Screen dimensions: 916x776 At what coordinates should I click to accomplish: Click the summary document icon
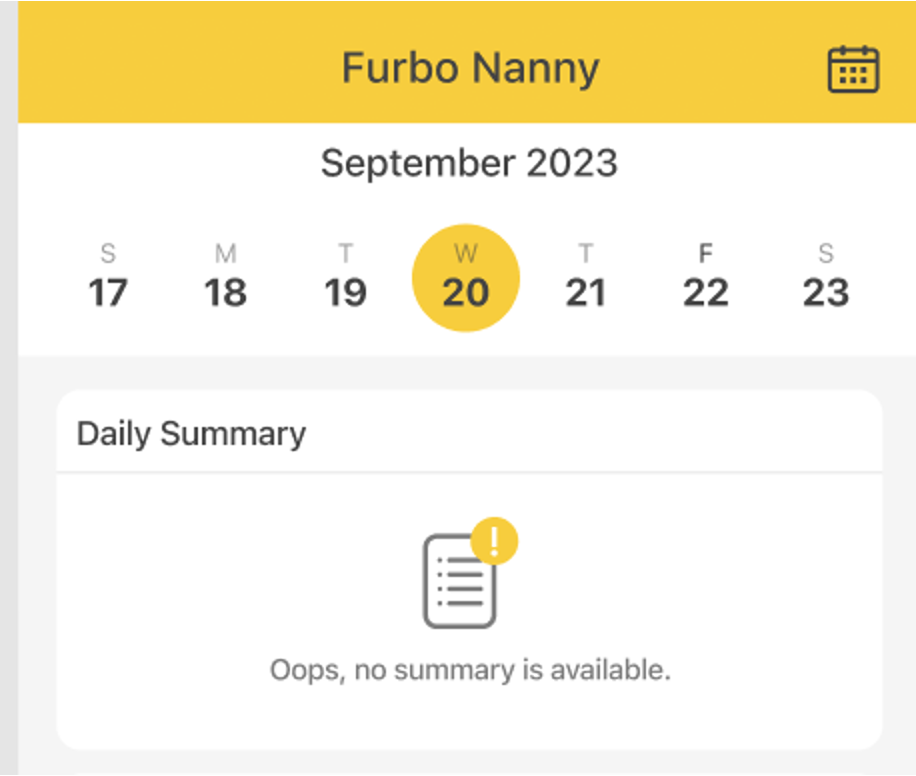460,581
